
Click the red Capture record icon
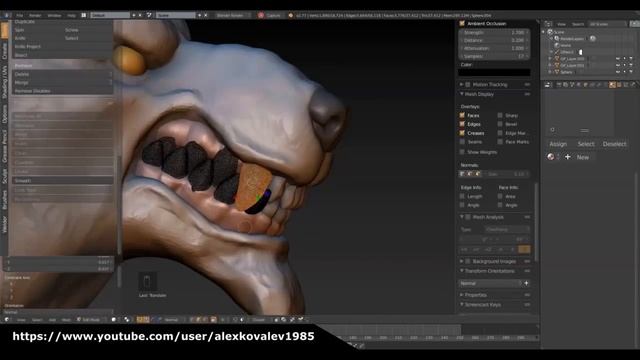pos(261,15)
